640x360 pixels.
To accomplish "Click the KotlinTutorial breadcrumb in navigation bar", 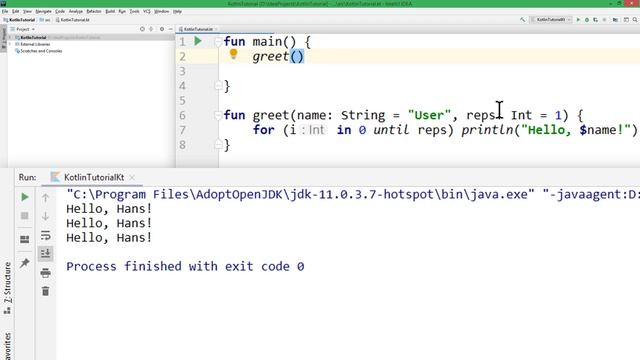I will coord(19,20).
